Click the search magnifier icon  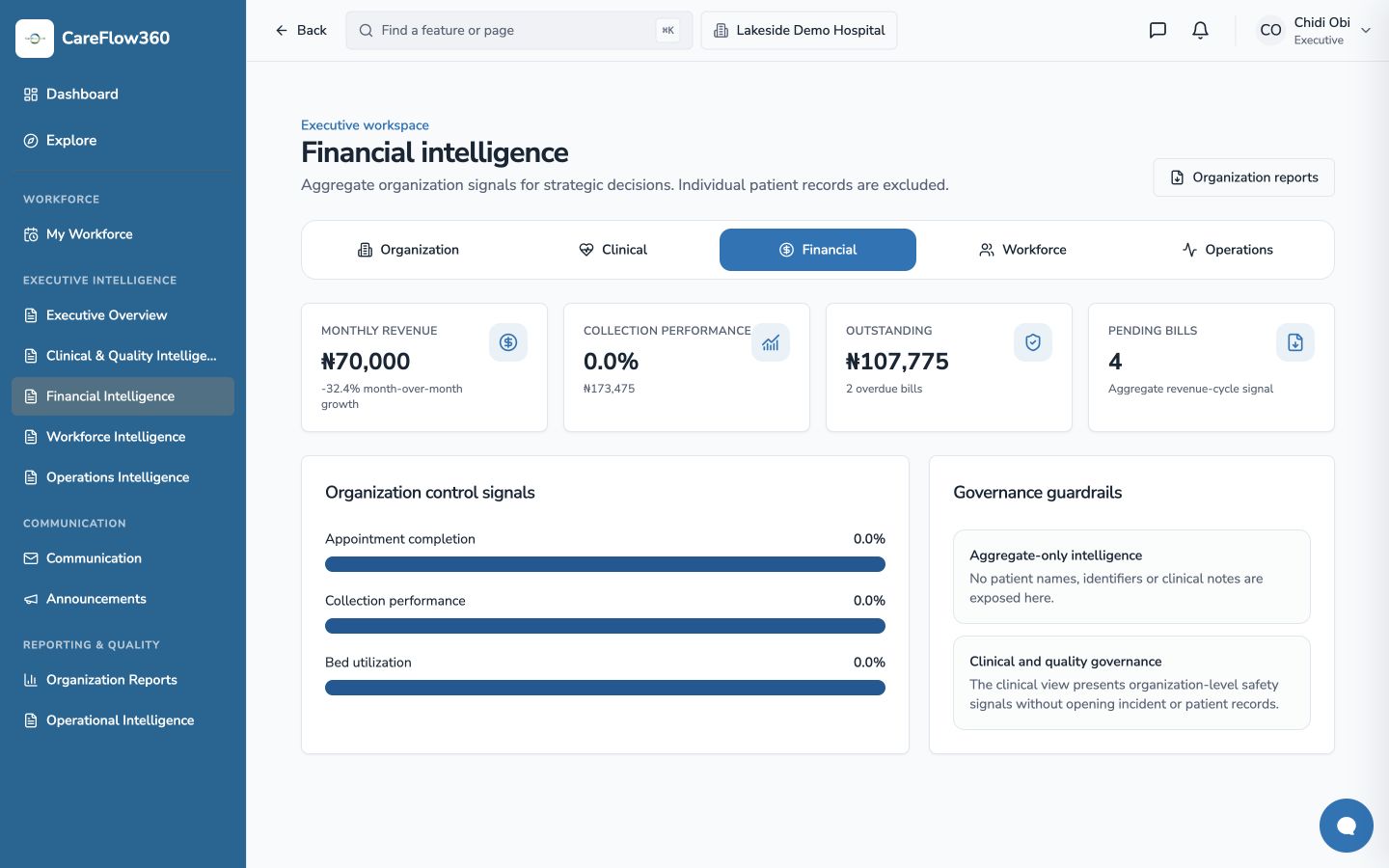click(367, 30)
